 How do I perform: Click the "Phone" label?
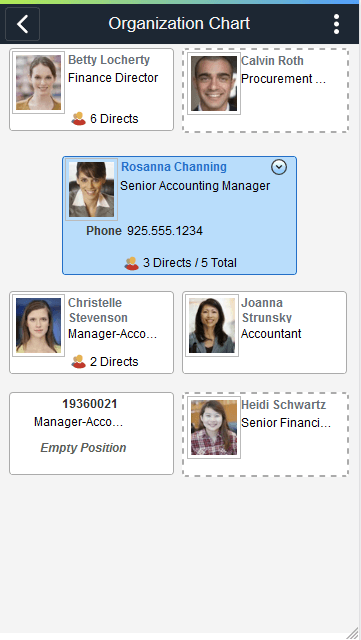[104, 231]
